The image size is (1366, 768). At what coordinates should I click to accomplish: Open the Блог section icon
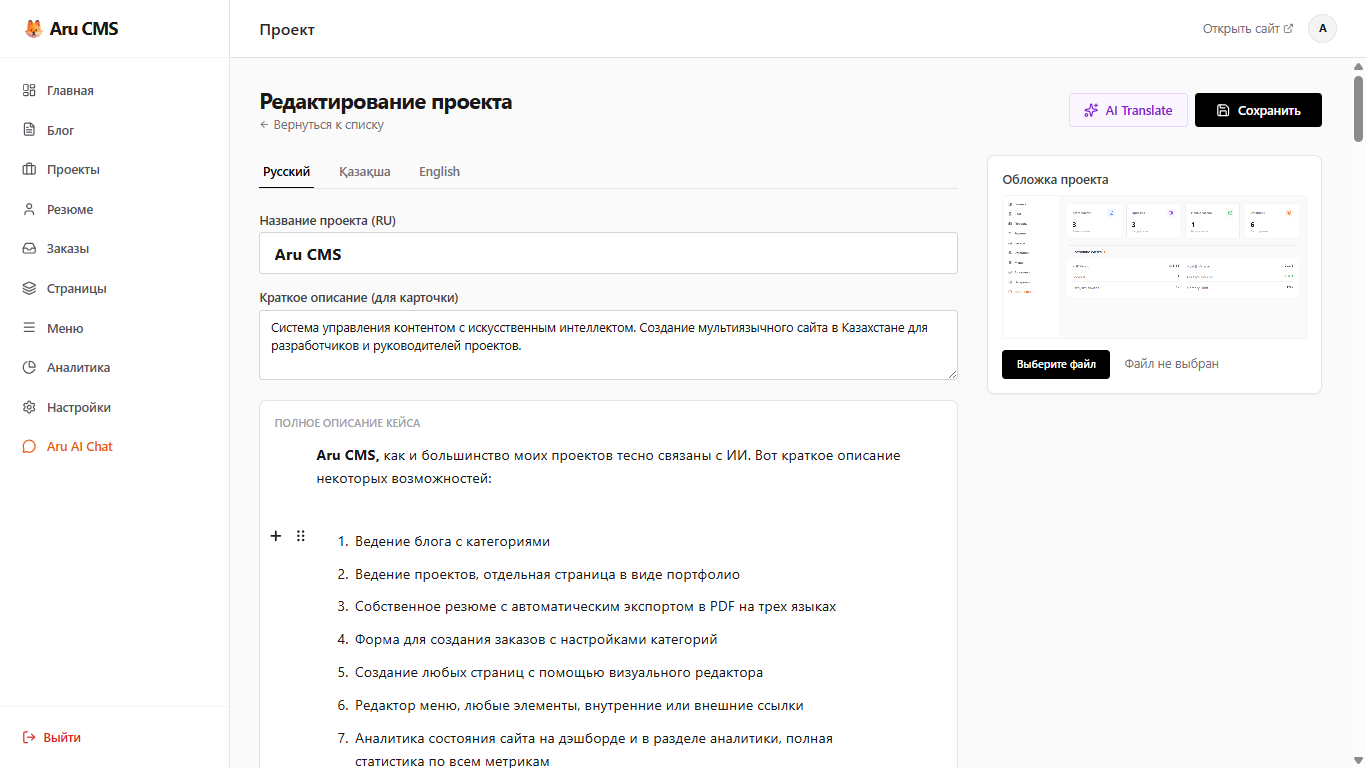click(x=29, y=130)
